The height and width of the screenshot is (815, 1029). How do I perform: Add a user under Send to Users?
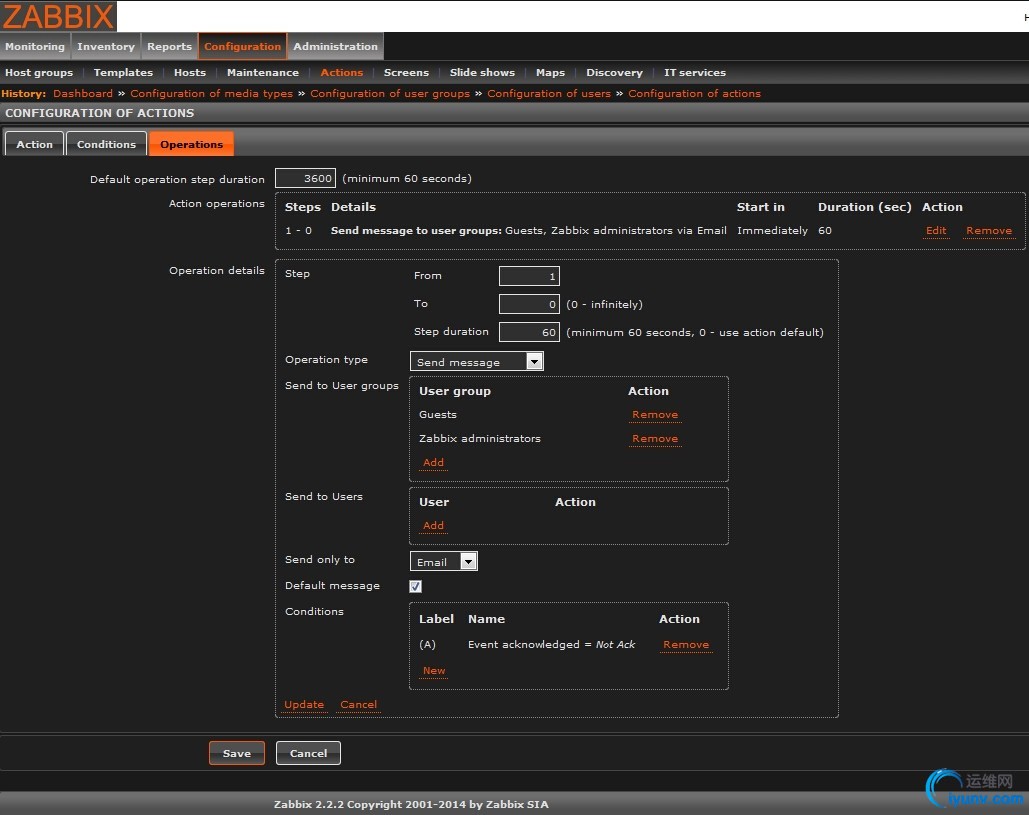tap(433, 526)
